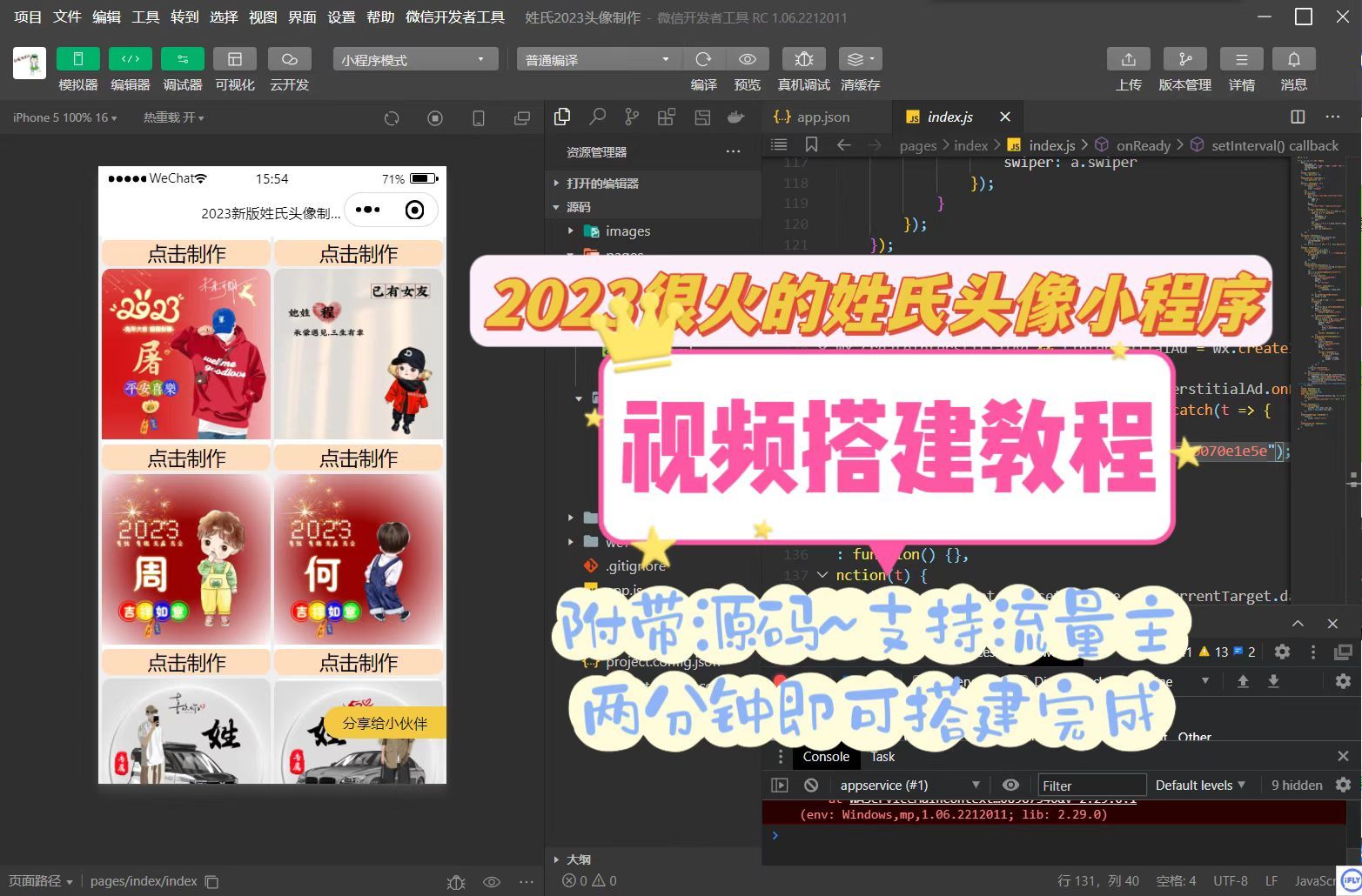
Task: Click the 清缓存 clear cache icon
Action: (860, 59)
